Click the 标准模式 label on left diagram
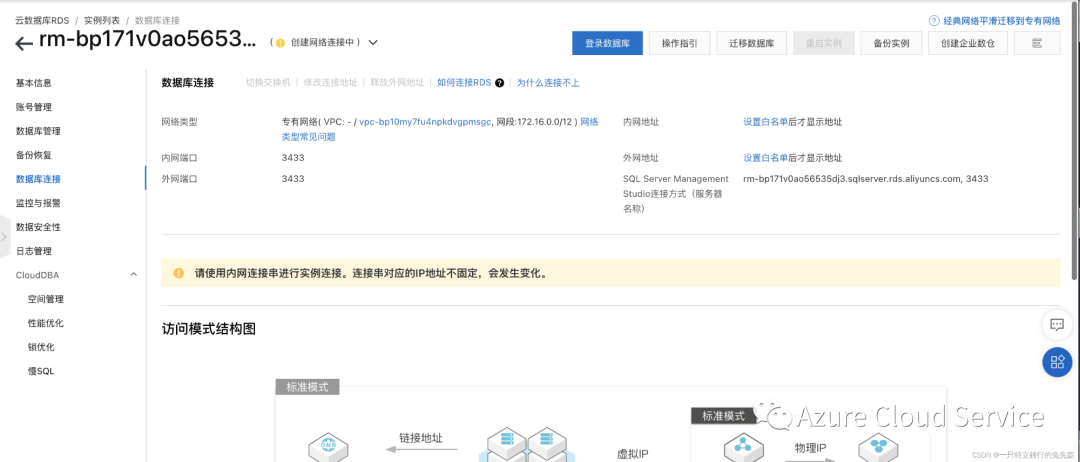 307,387
